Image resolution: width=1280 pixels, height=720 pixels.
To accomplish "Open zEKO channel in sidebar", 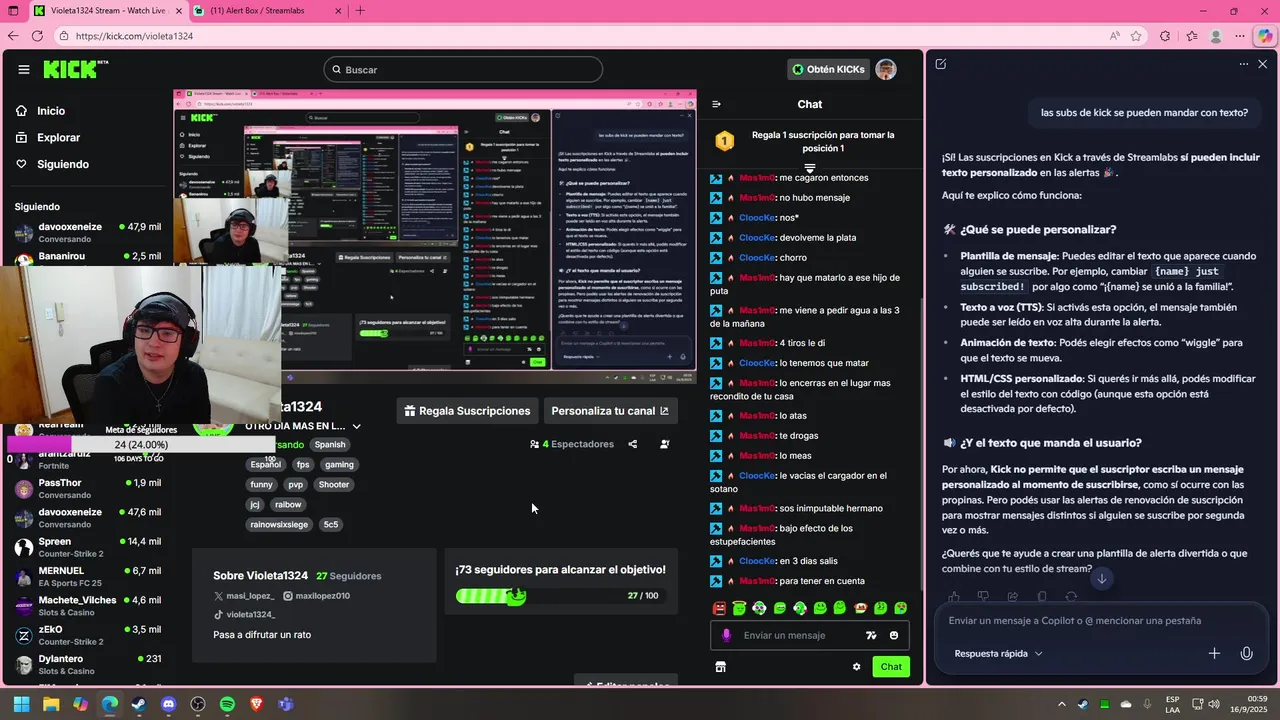I will click(x=88, y=635).
